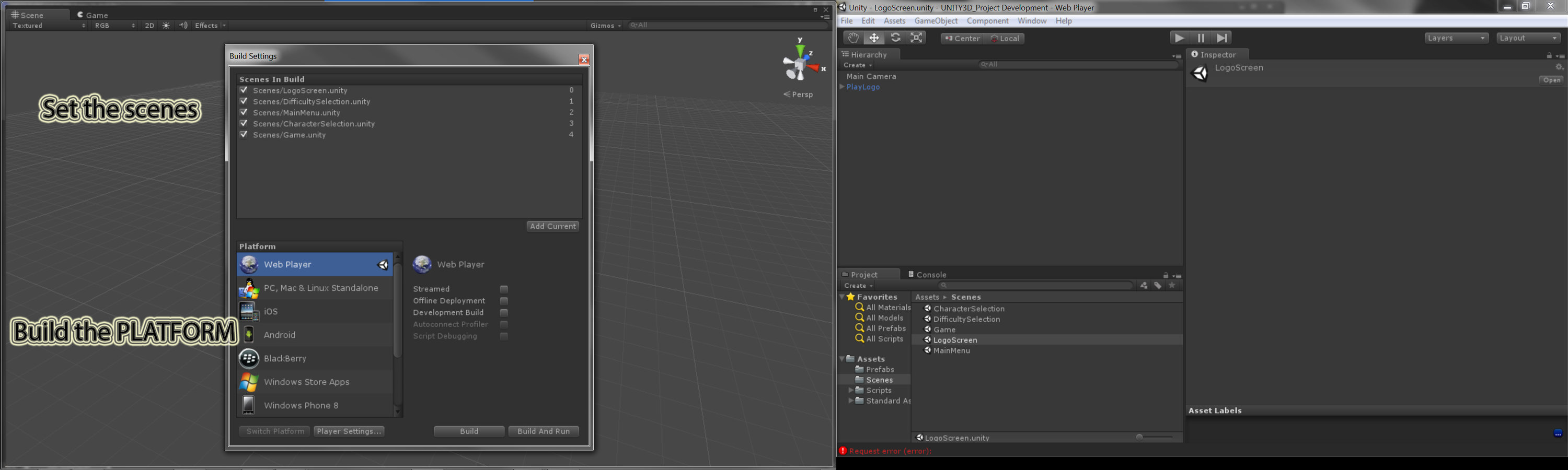Image resolution: width=1568 pixels, height=470 pixels.
Task: Select the Scale tool
Action: [x=916, y=38]
